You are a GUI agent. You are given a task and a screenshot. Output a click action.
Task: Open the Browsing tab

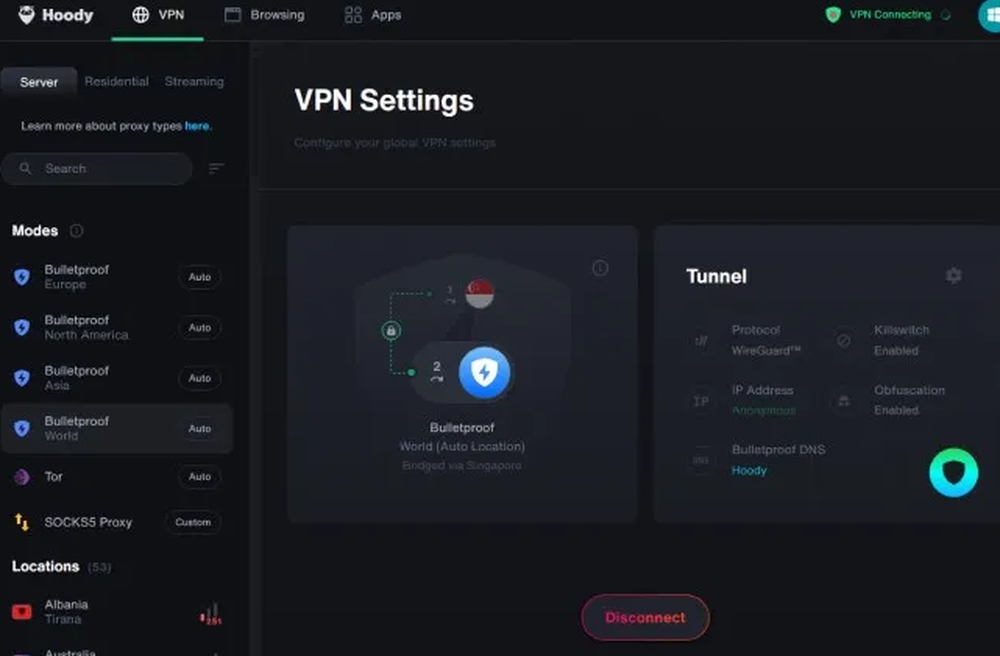(265, 15)
